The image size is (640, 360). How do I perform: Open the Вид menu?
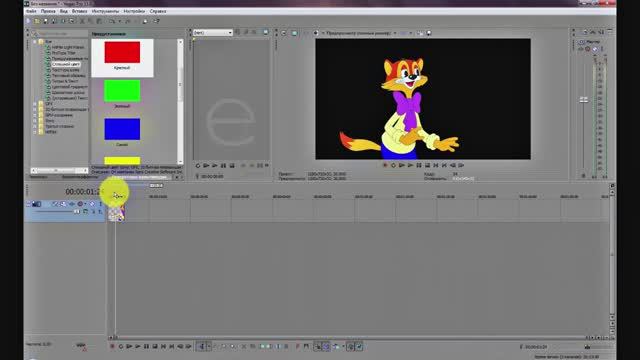tap(64, 11)
